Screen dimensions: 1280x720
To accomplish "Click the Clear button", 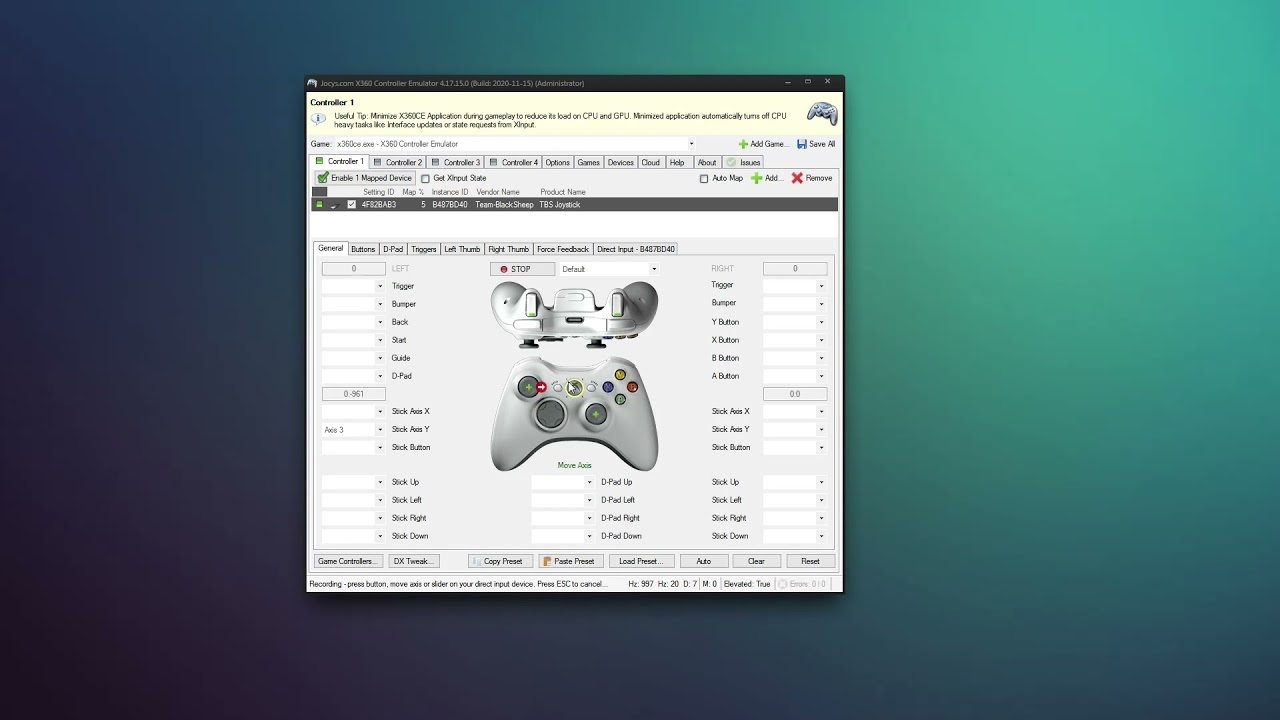I will 756,561.
